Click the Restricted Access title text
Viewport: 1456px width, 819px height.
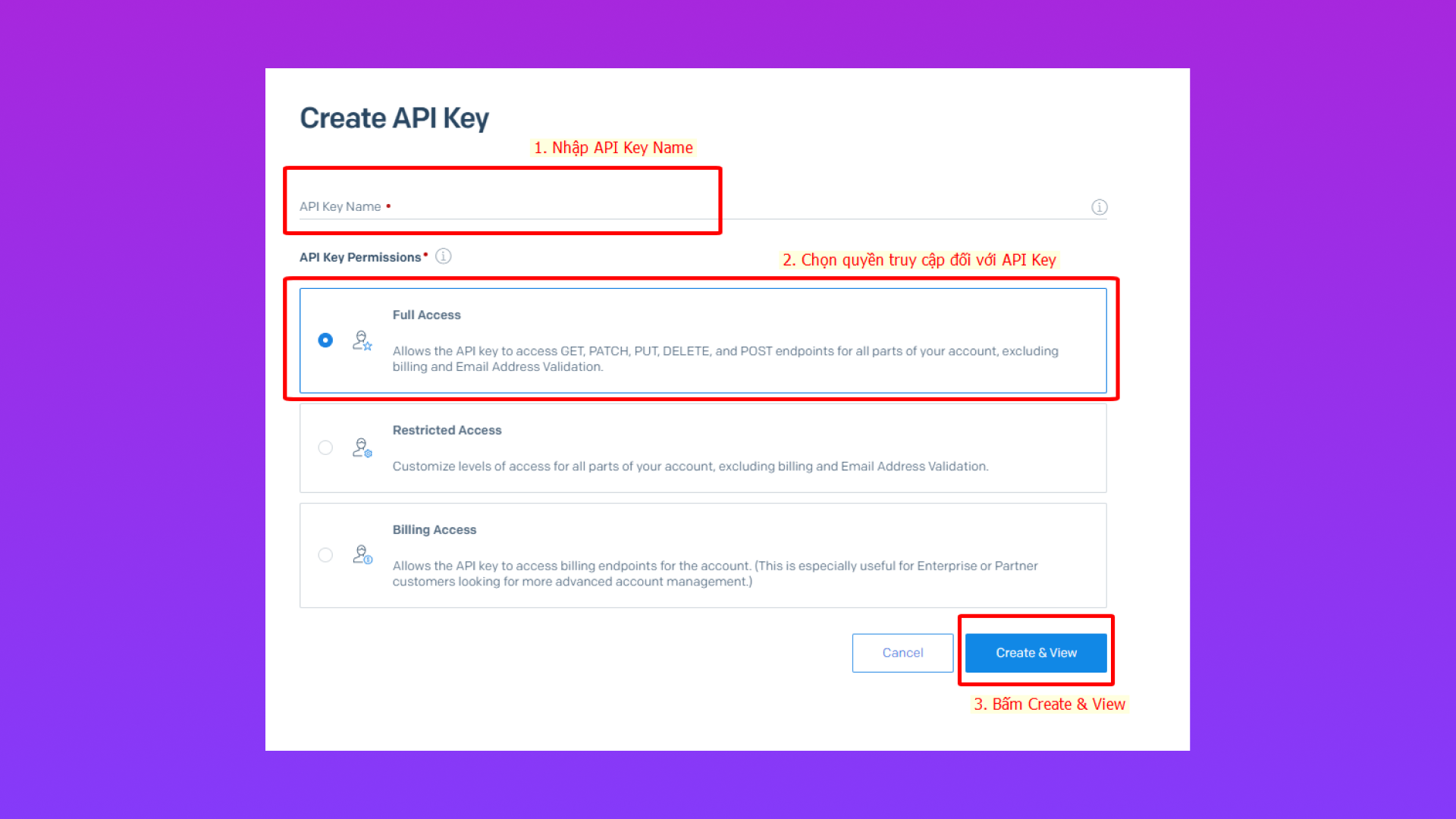pyautogui.click(x=447, y=430)
